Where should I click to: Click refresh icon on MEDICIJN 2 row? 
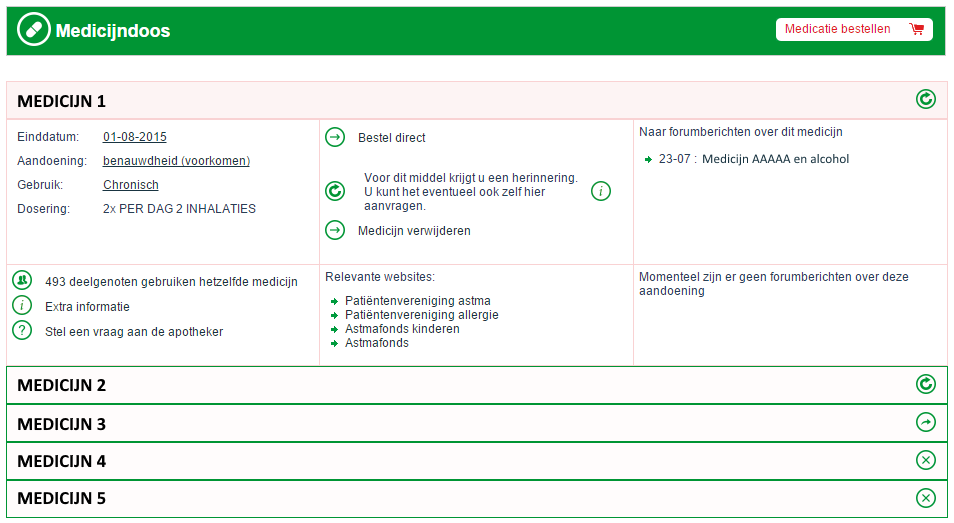pos(925,384)
